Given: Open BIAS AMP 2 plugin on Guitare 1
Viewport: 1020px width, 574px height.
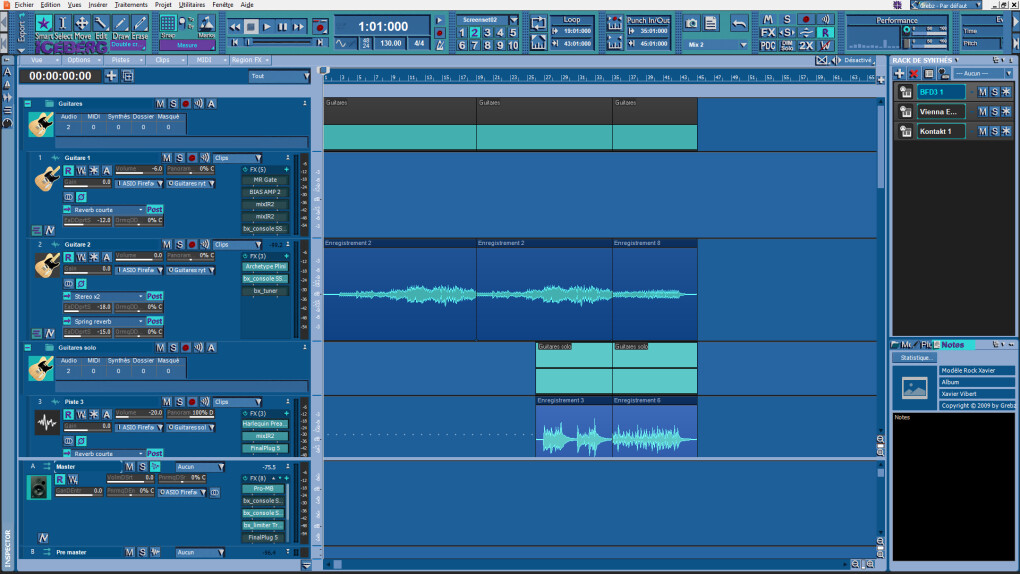Looking at the screenshot, I should pos(265,192).
